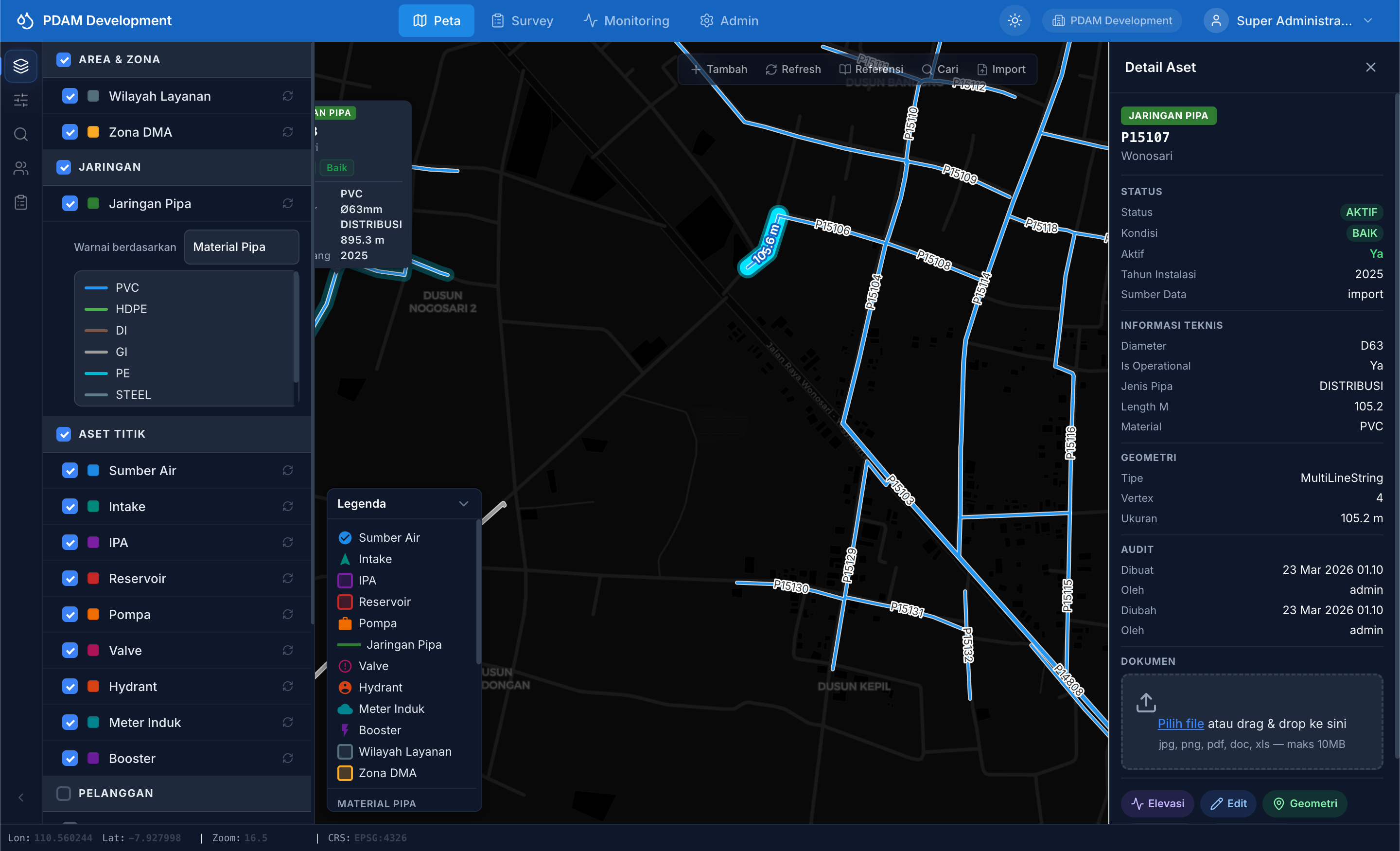Open the search sidebar icon
The height and width of the screenshot is (851, 1400).
point(21,134)
